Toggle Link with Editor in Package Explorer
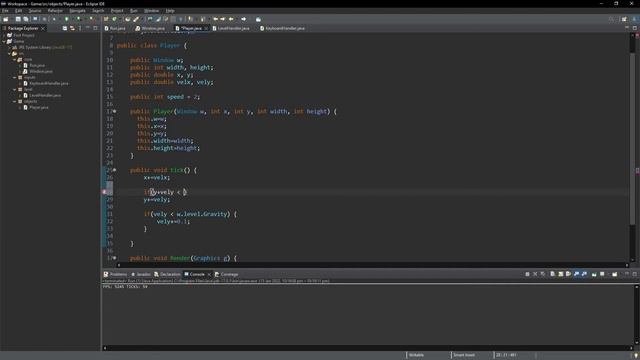The height and width of the screenshot is (360, 640). pos(72,28)
